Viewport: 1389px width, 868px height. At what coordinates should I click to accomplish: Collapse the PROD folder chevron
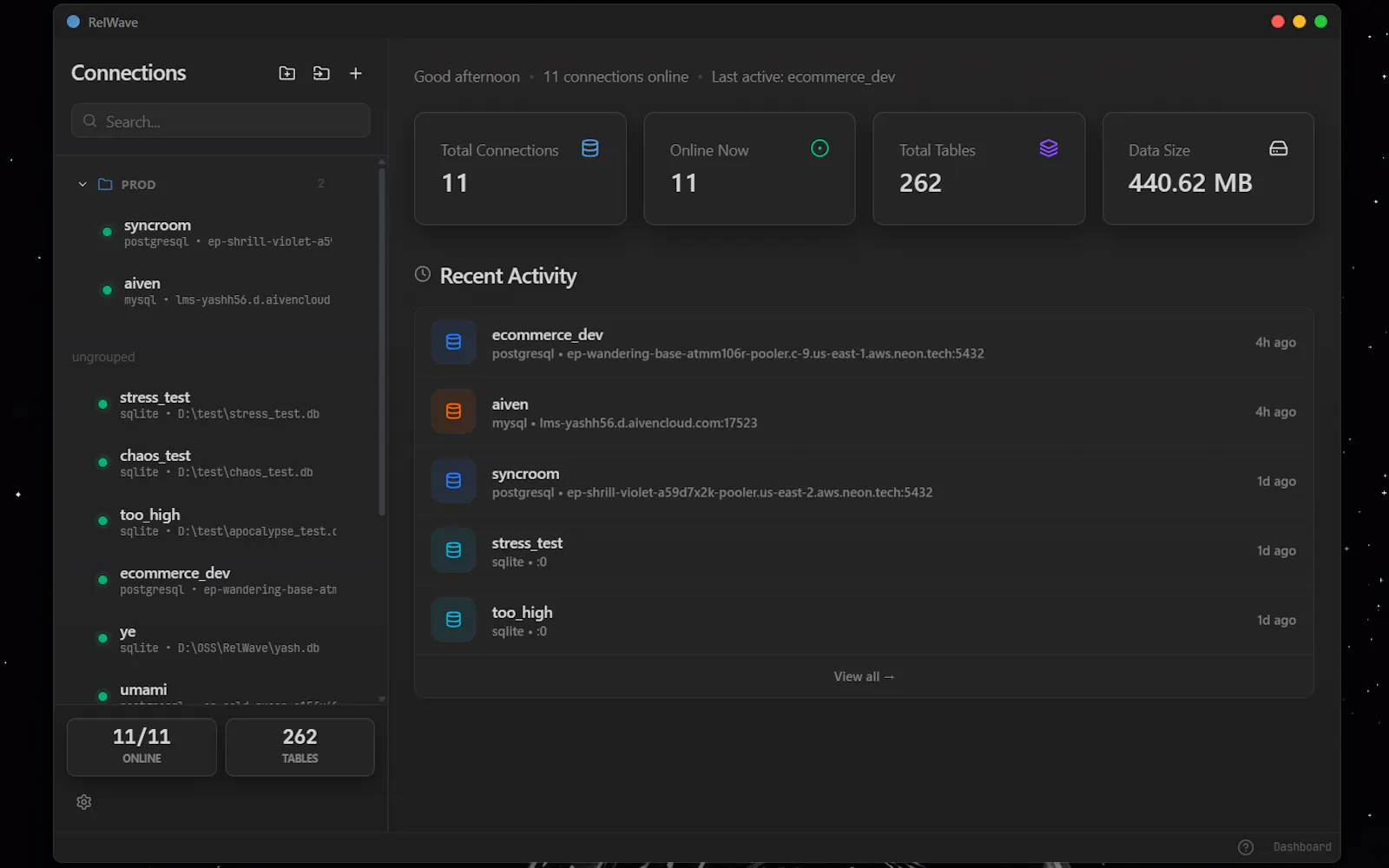[x=82, y=184]
